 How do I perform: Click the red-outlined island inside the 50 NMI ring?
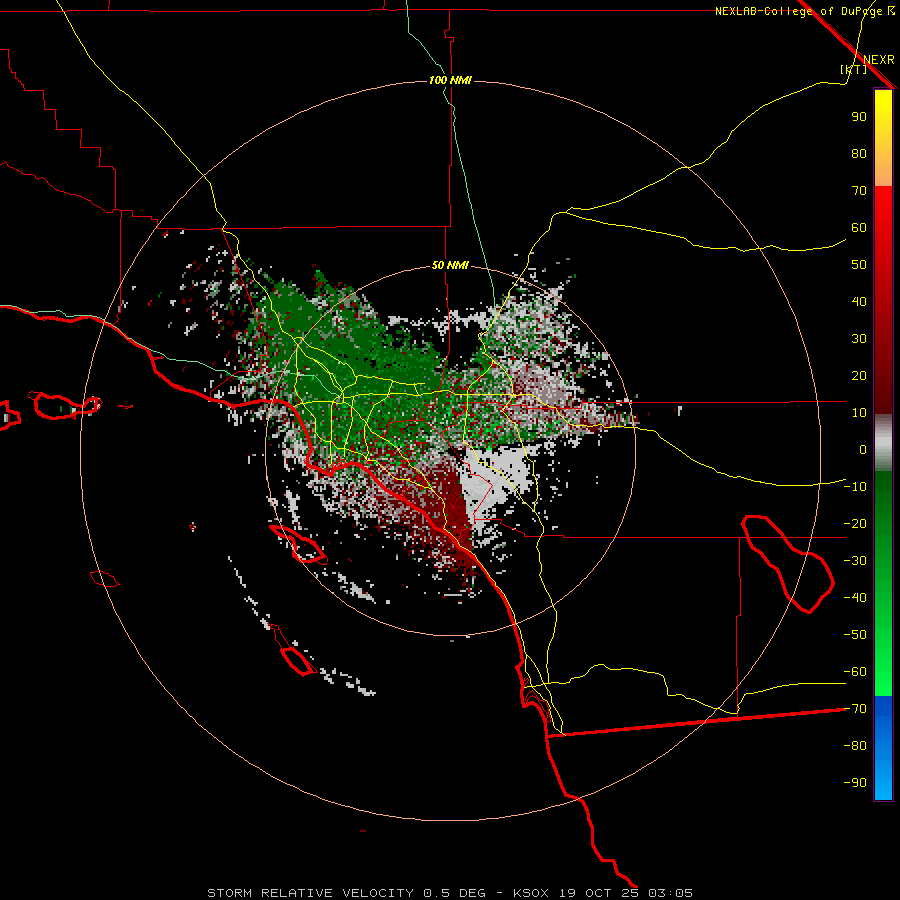(x=298, y=543)
